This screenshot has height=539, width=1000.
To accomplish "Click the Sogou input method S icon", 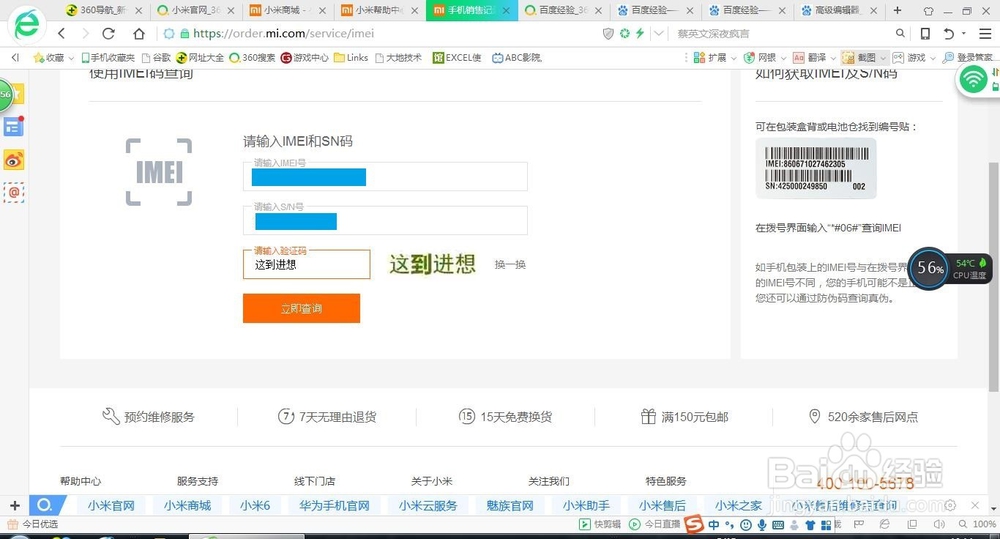I will (x=694, y=524).
